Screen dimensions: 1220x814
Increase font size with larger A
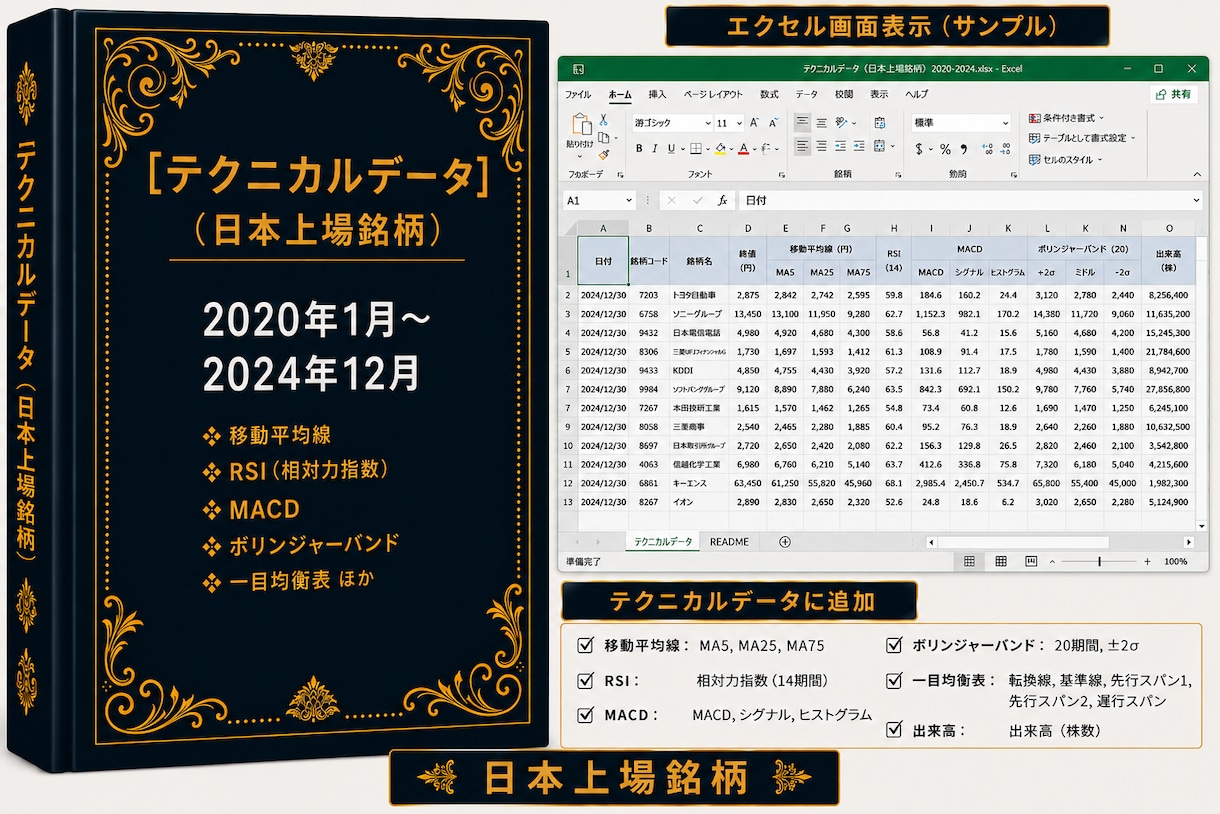coord(755,123)
